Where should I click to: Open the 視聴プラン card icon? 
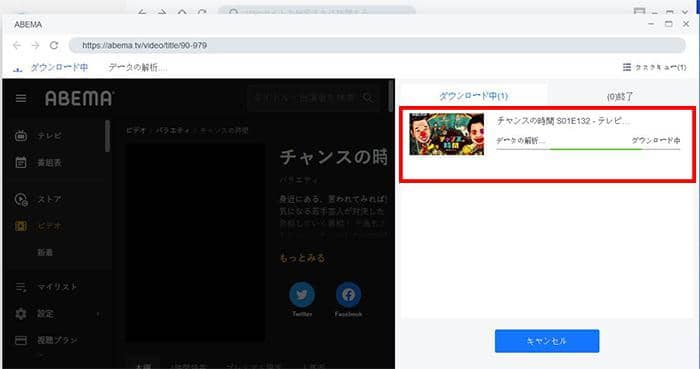coord(21,340)
